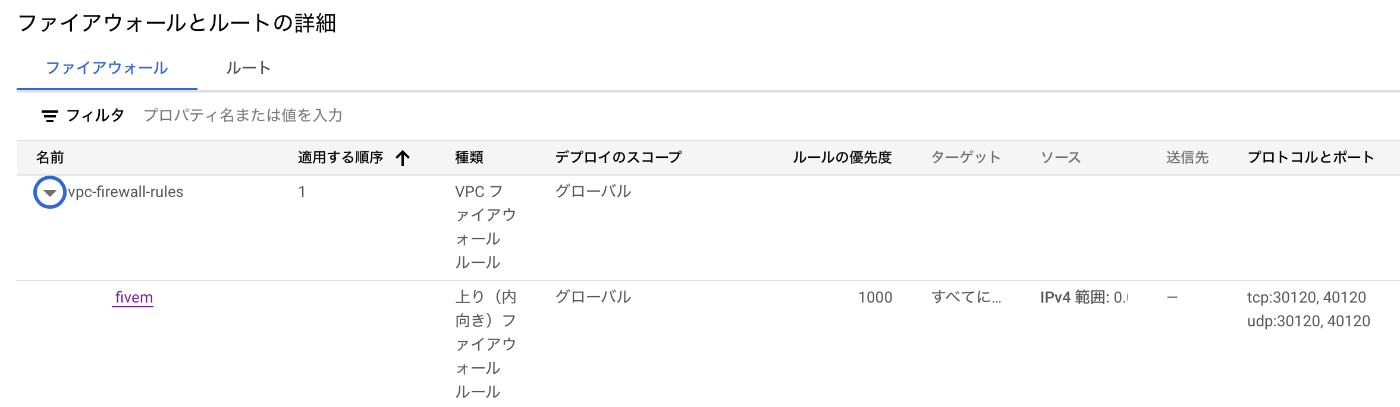
Task: Select the ファイアウォール tab
Action: 107,68
